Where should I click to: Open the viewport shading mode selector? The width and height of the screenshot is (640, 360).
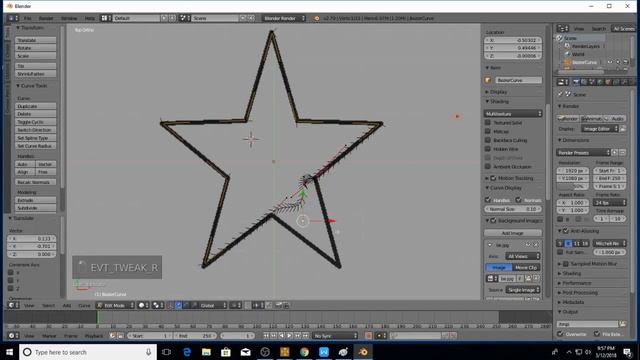[143, 305]
